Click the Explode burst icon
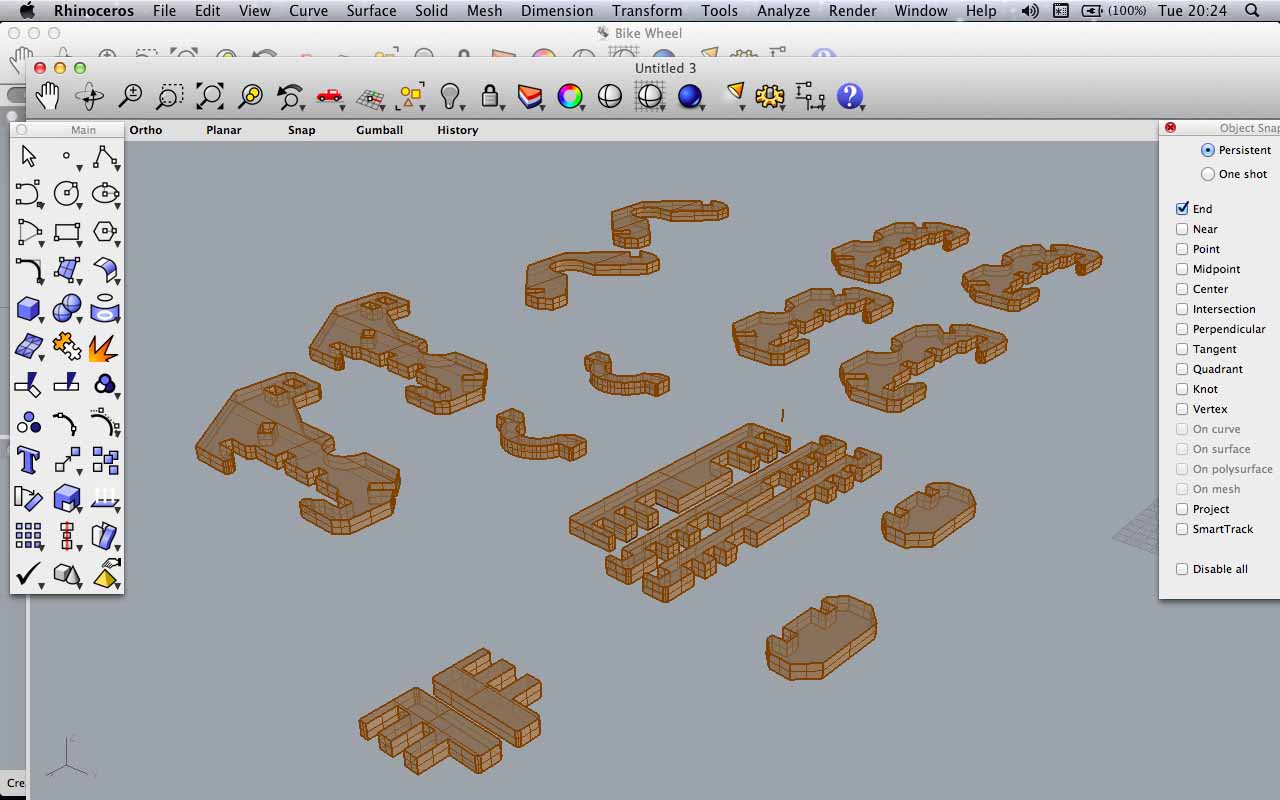This screenshot has width=1280, height=800. click(104, 346)
